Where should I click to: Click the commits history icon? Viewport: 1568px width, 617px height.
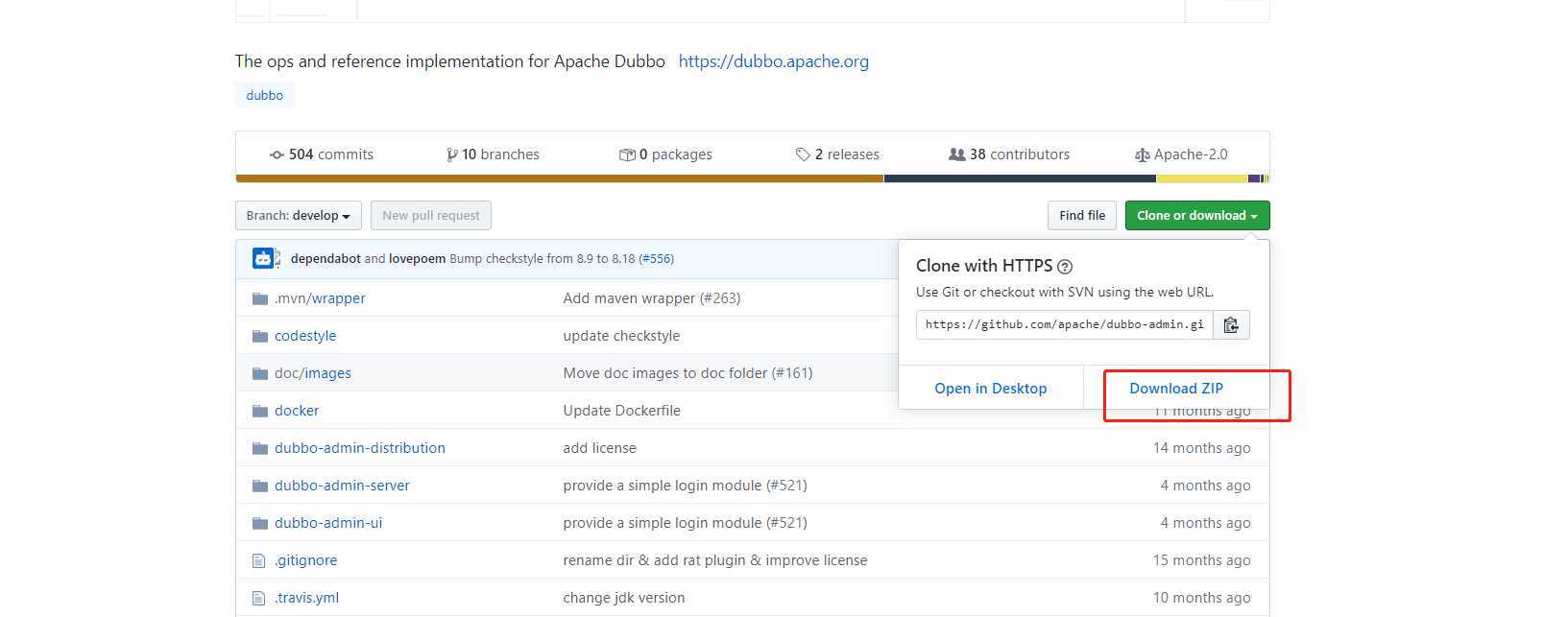coord(277,154)
